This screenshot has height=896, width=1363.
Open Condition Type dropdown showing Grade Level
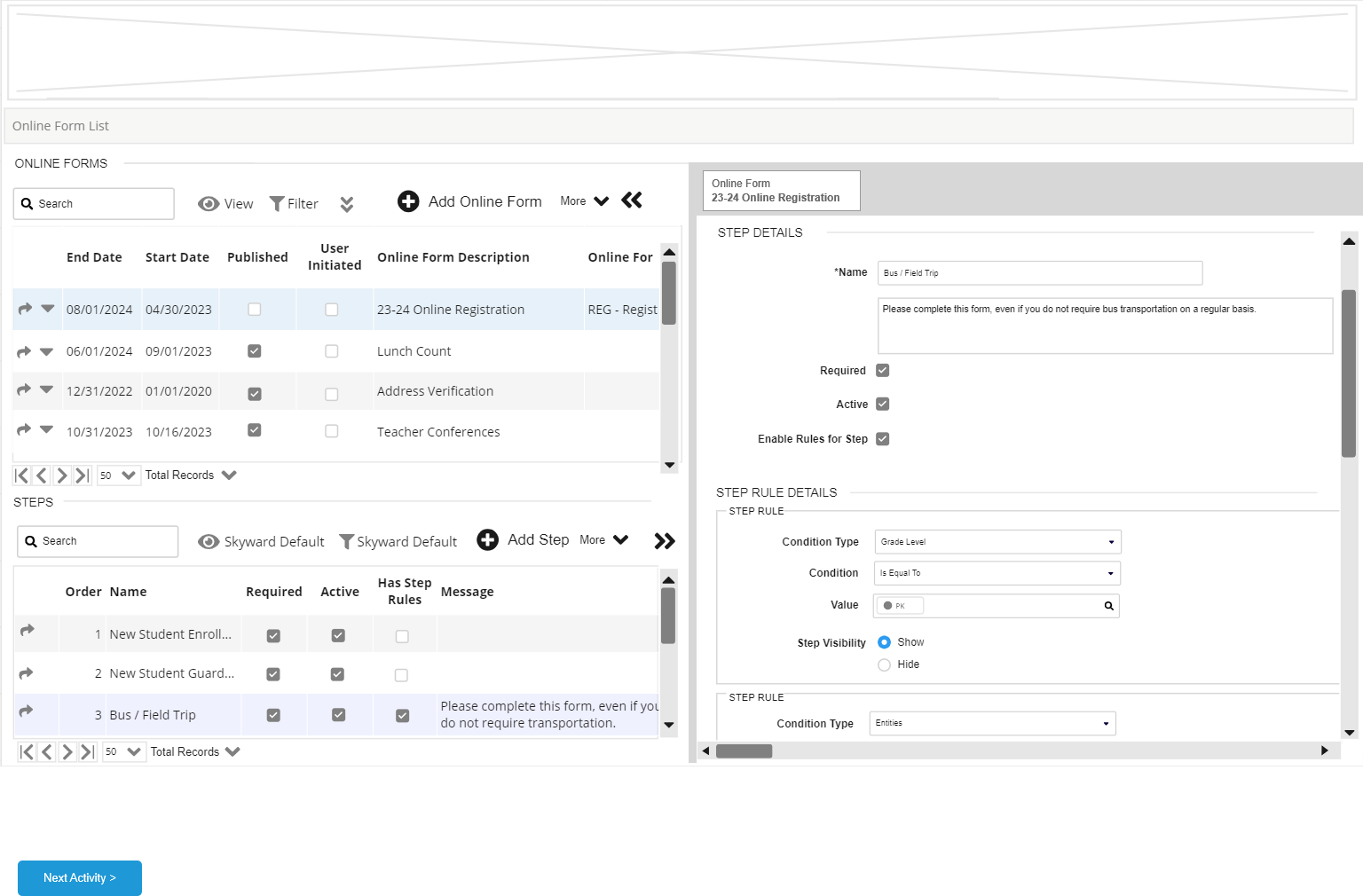[998, 542]
